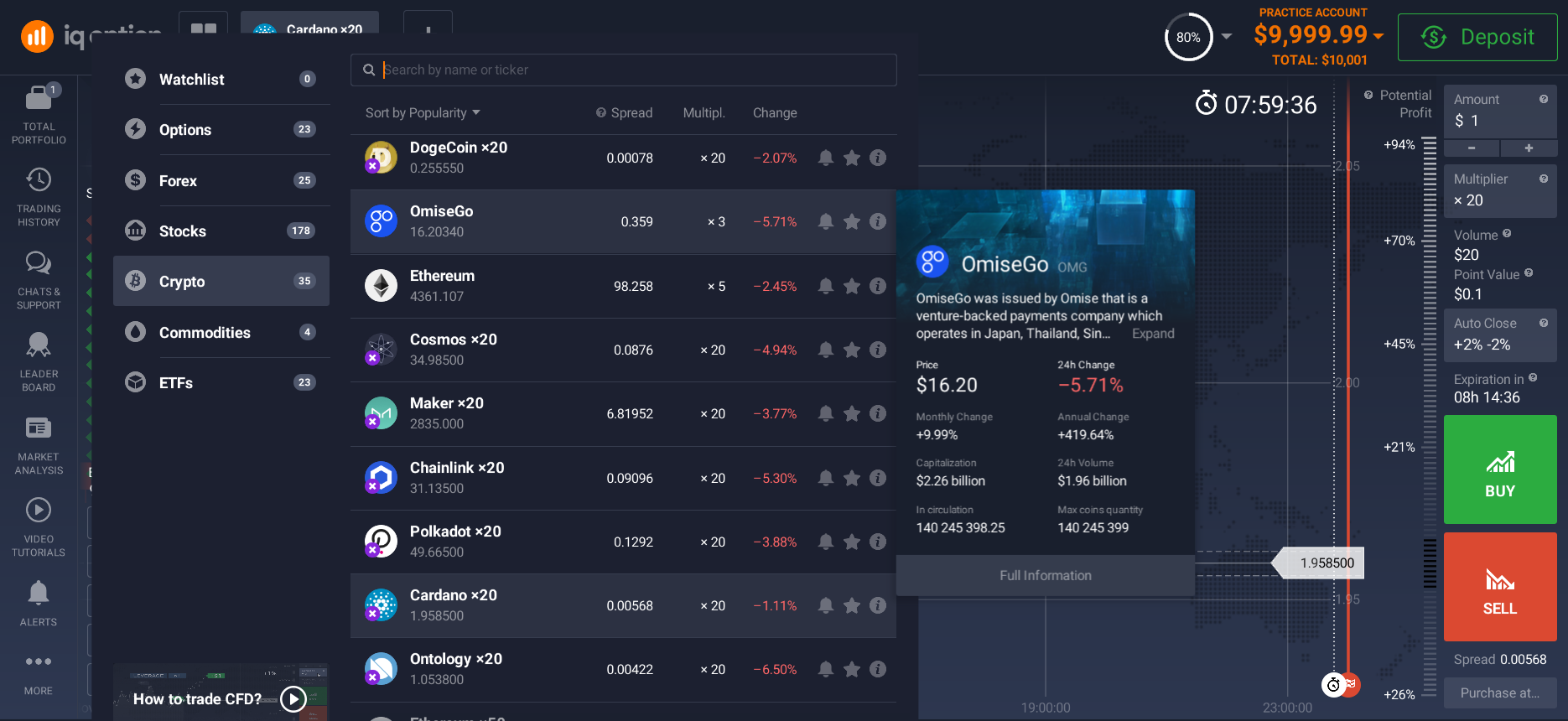
Task: Open Leader Board icon
Action: click(x=39, y=345)
